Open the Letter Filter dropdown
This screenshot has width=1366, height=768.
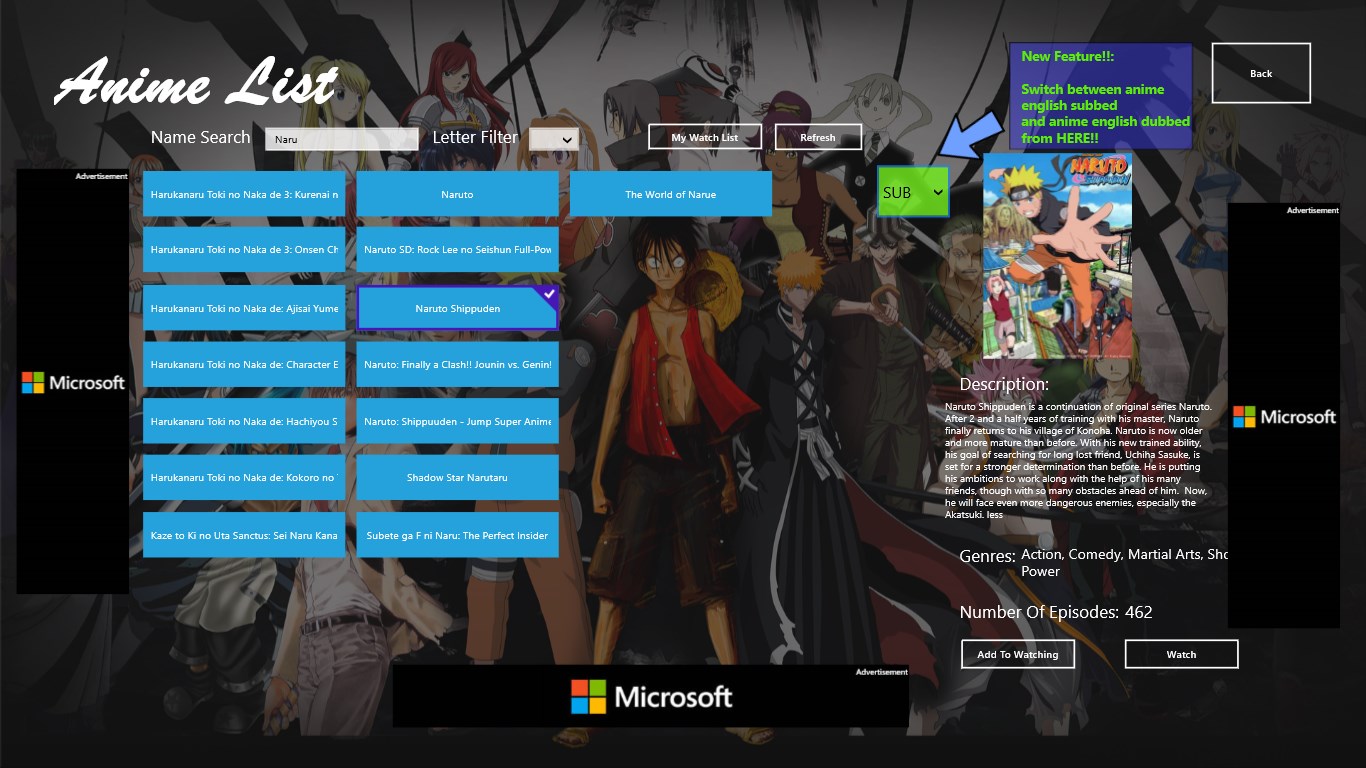coord(554,138)
